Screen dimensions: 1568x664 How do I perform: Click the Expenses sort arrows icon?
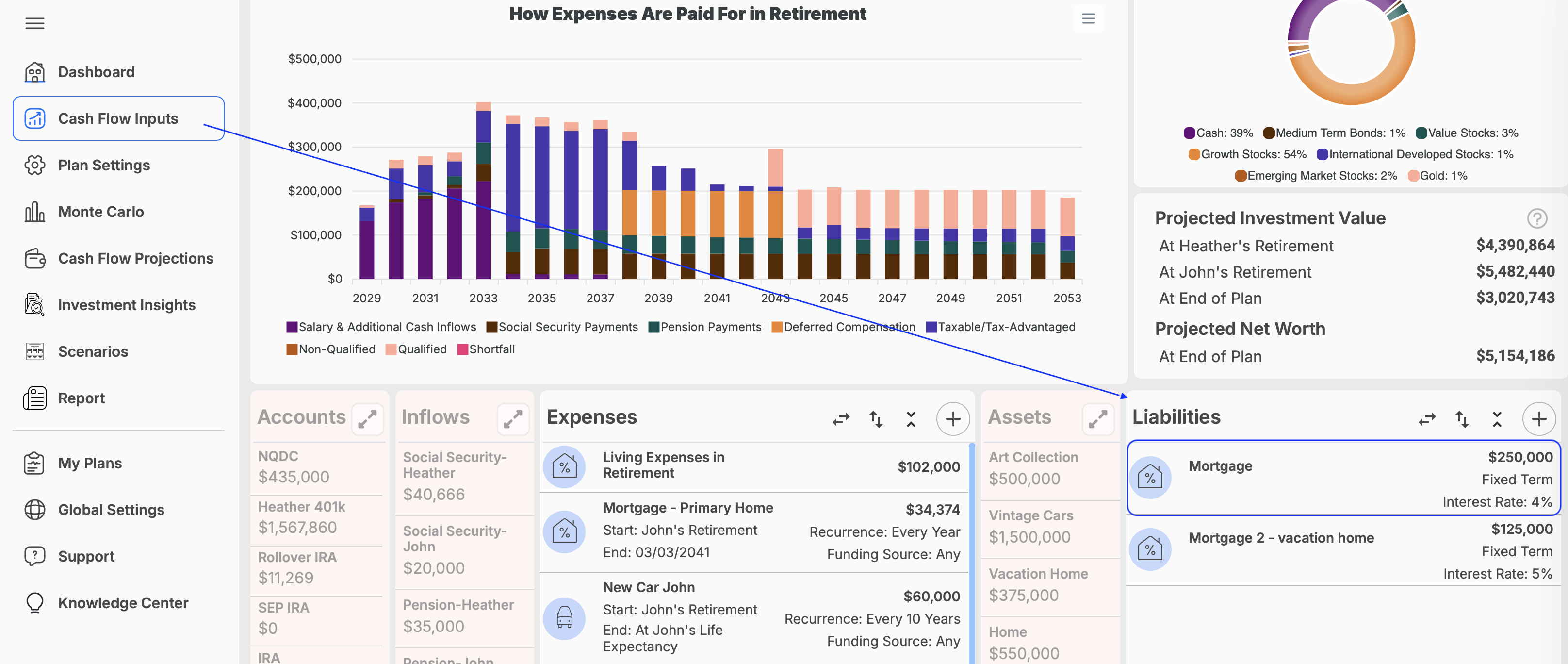[876, 418]
